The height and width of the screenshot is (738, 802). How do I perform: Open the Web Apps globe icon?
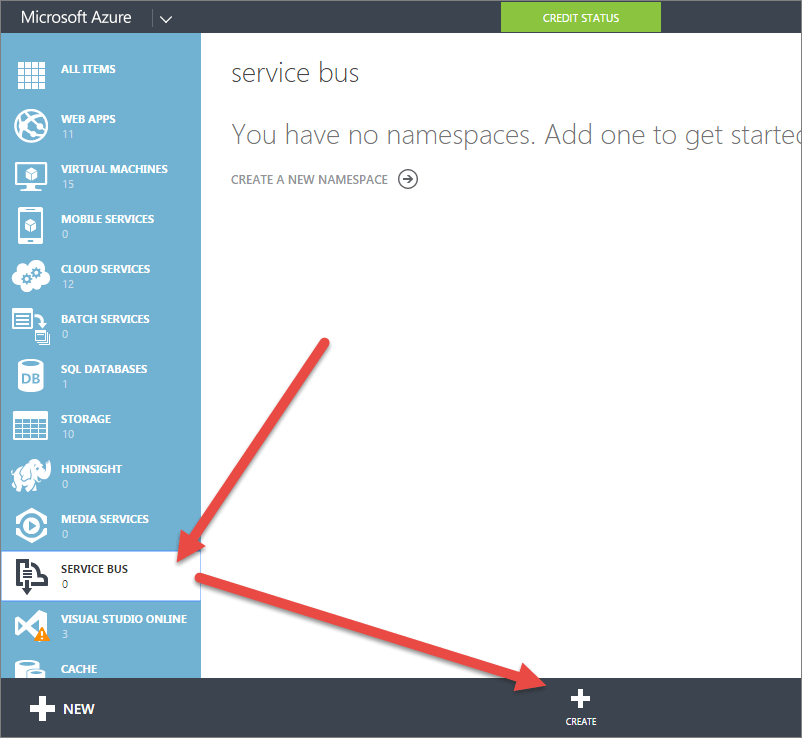(x=31, y=125)
